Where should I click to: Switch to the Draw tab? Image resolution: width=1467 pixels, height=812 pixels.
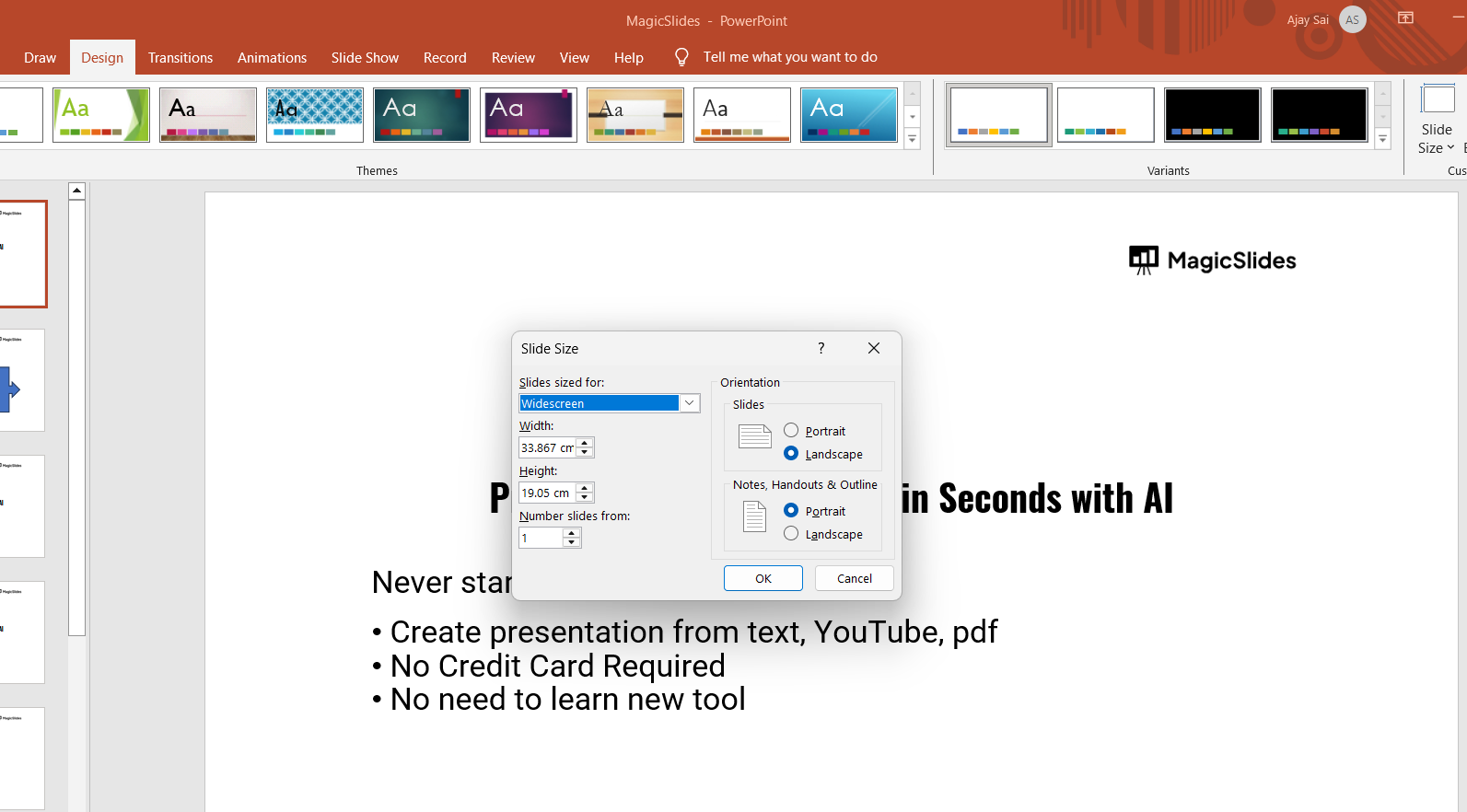[x=40, y=57]
